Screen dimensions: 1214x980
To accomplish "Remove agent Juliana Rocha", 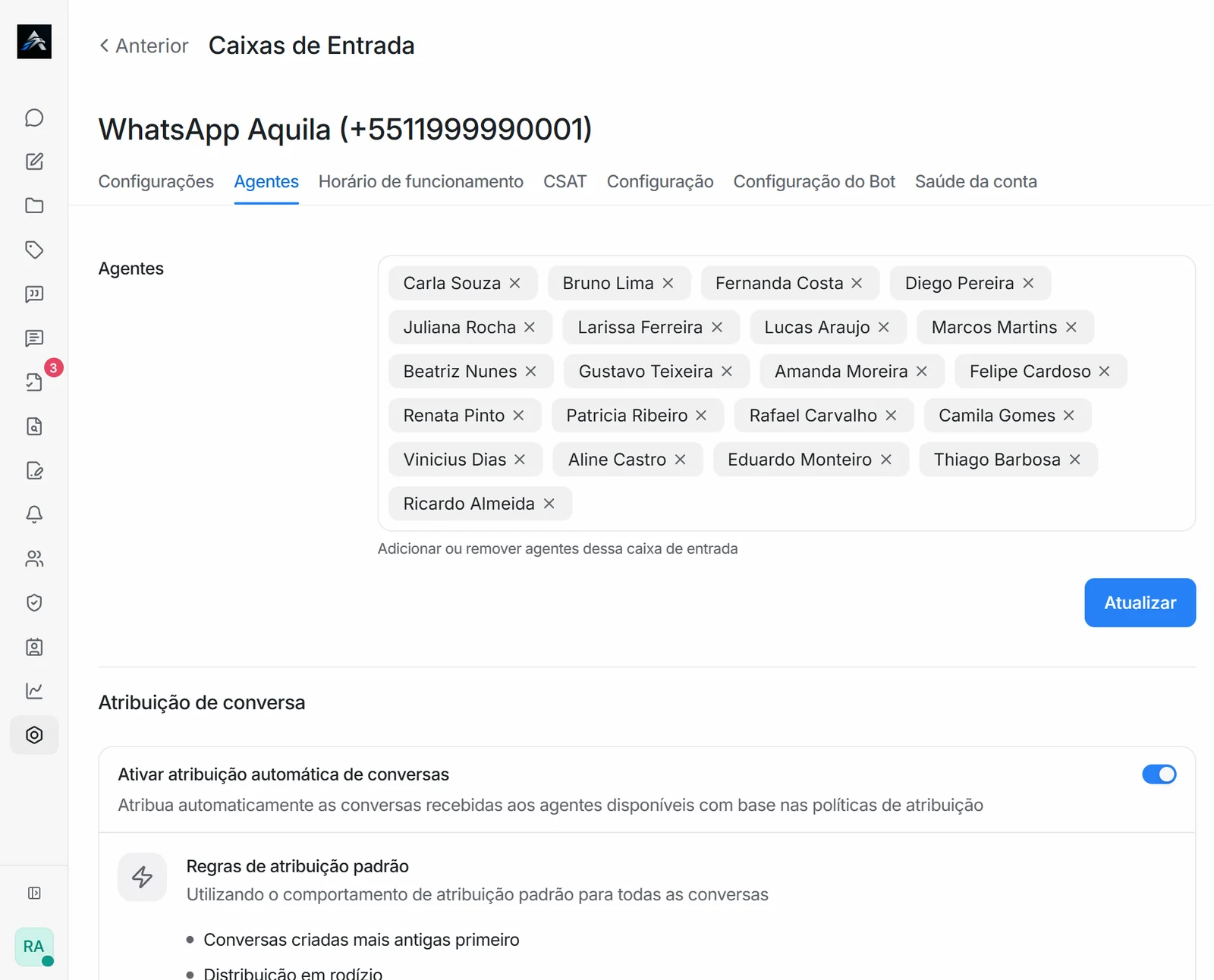I will [x=530, y=327].
